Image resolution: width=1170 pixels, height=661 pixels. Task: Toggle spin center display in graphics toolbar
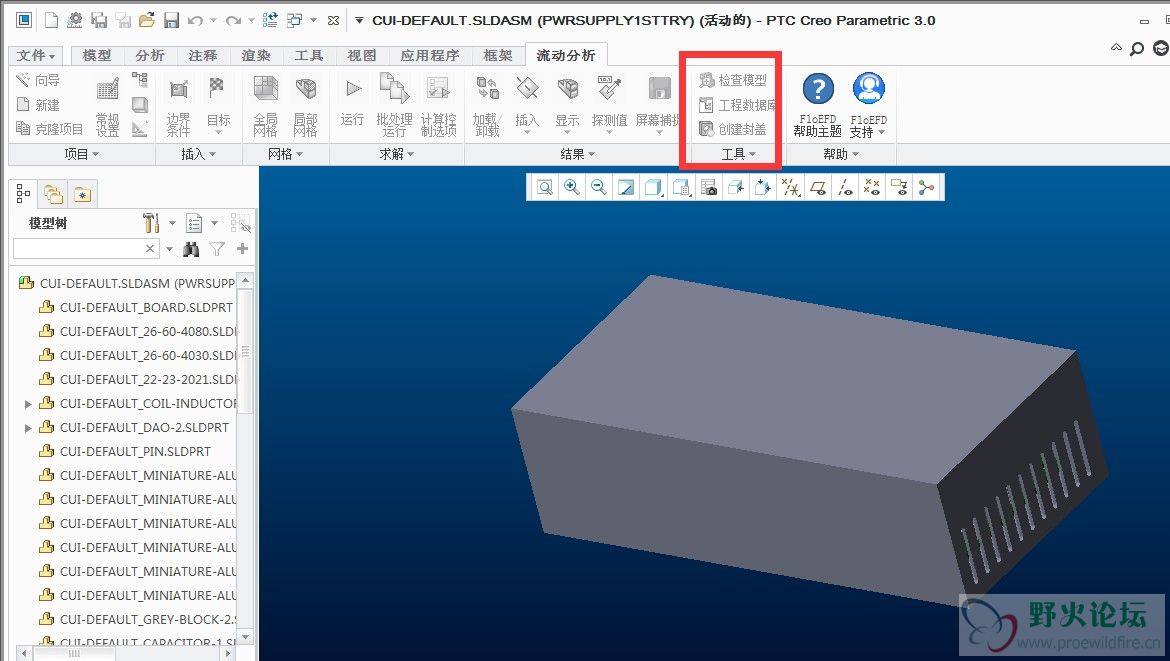[x=926, y=187]
